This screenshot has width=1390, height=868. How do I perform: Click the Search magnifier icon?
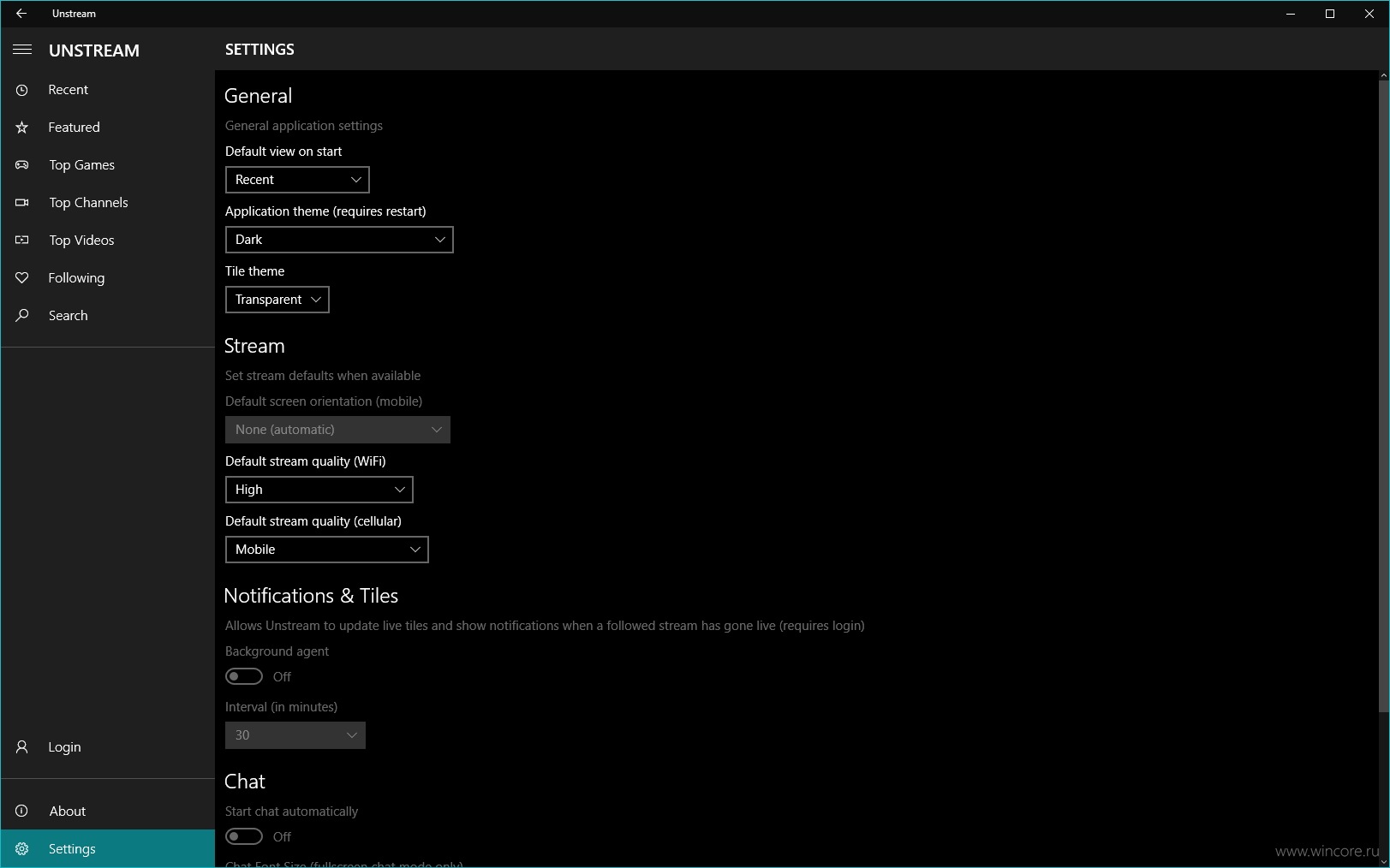[22, 316]
